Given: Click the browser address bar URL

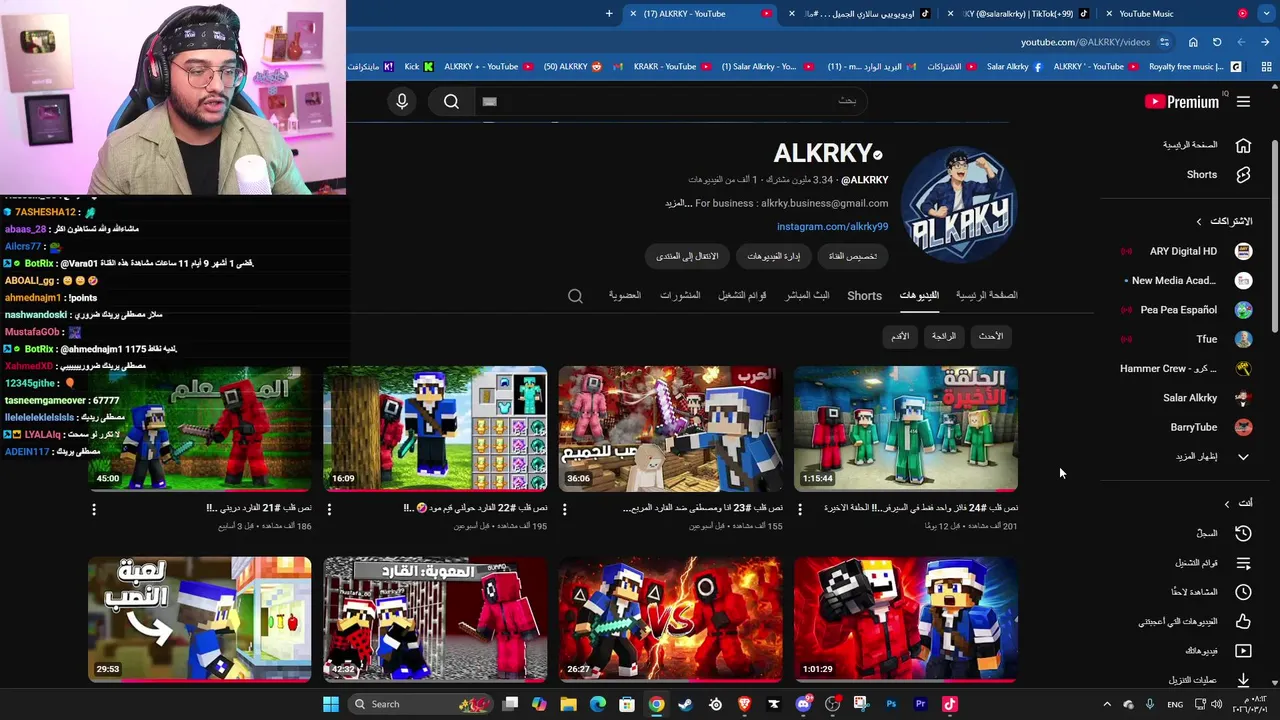Looking at the screenshot, I should tap(1085, 42).
